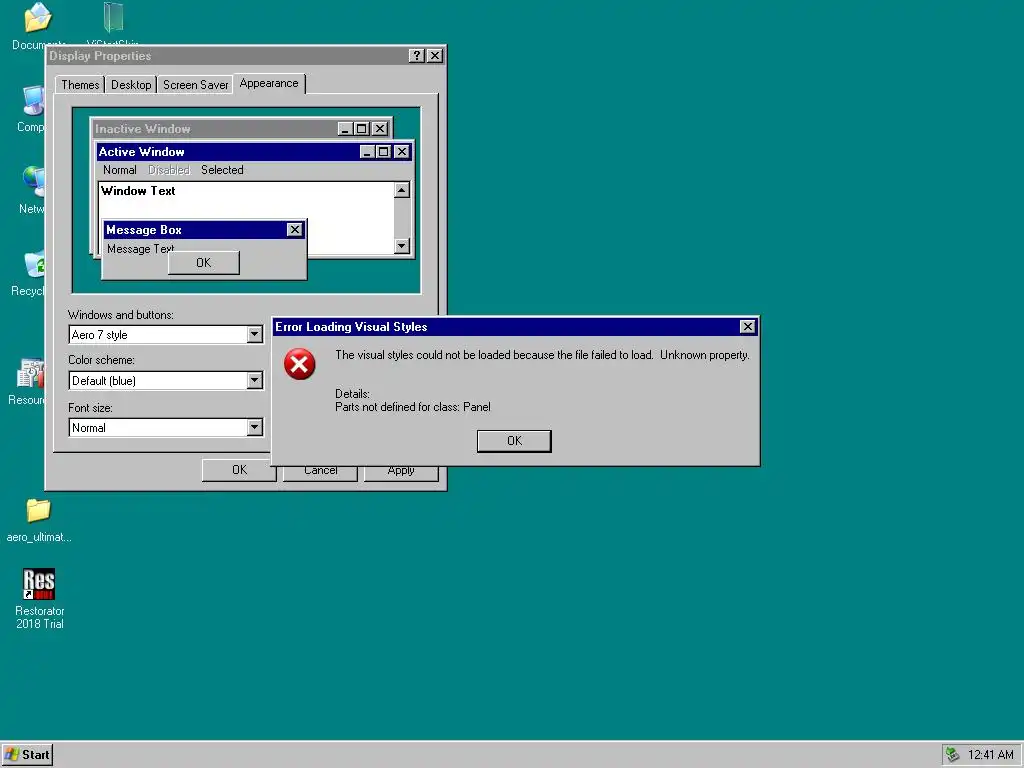Click the preview Message Box title bar
This screenshot has width=1024, height=768.
click(204, 230)
